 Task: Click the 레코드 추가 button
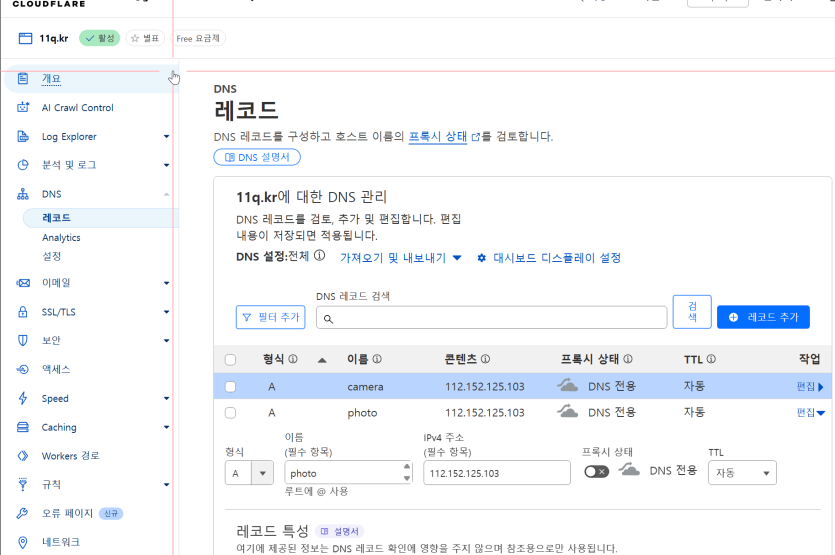coord(763,317)
